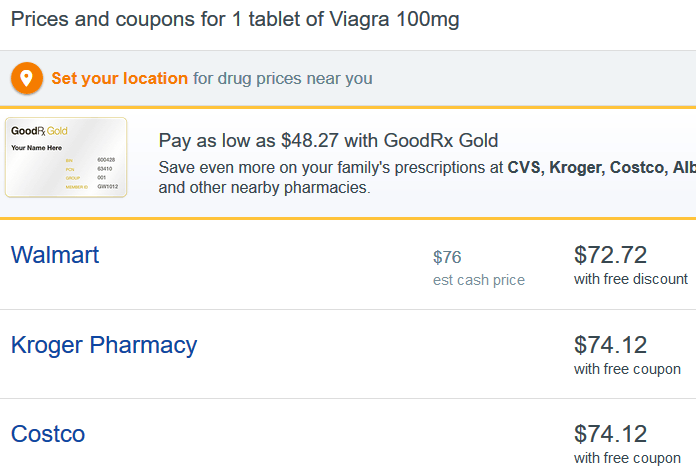Open the Walmart pharmacy link
The image size is (696, 471).
(x=55, y=255)
